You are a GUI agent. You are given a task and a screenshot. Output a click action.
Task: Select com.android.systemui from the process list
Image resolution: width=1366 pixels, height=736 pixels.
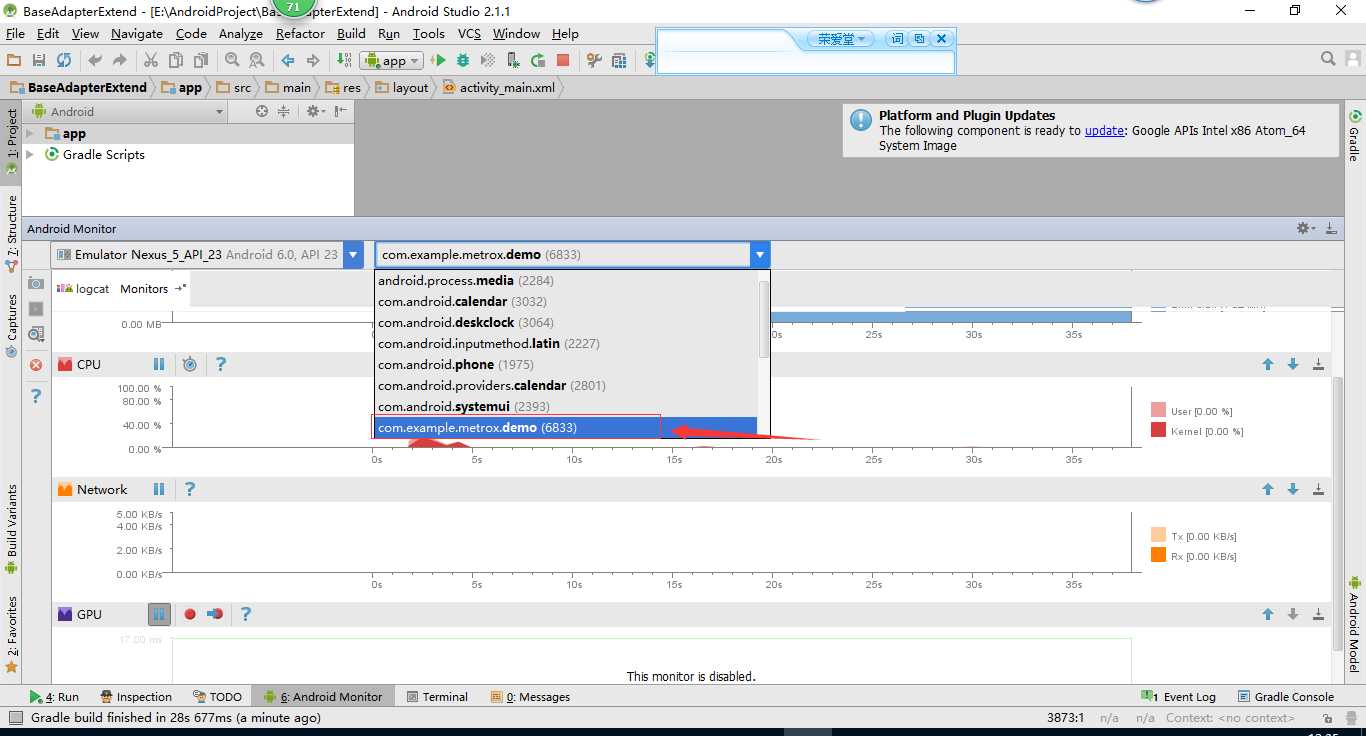pos(566,406)
